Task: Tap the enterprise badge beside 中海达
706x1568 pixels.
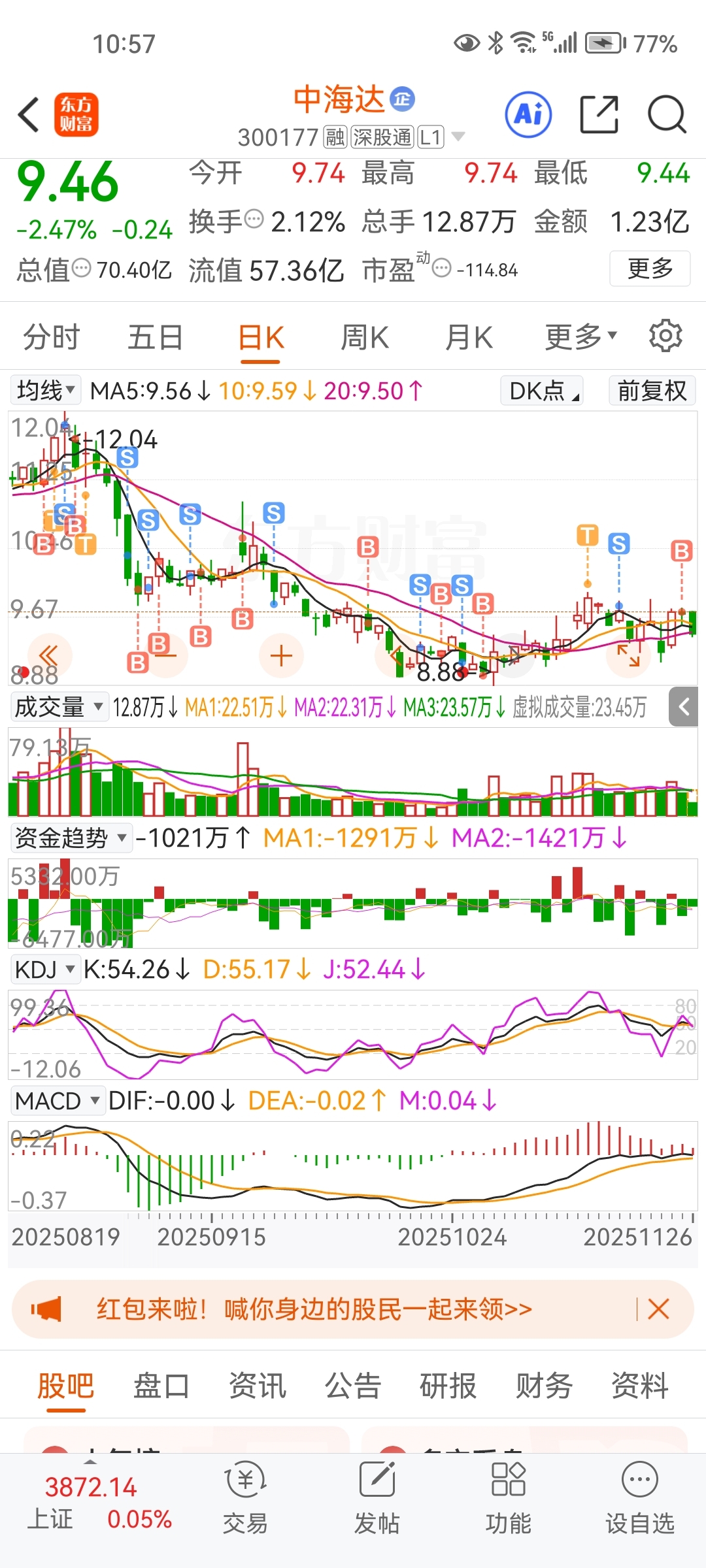Action: 402,99
